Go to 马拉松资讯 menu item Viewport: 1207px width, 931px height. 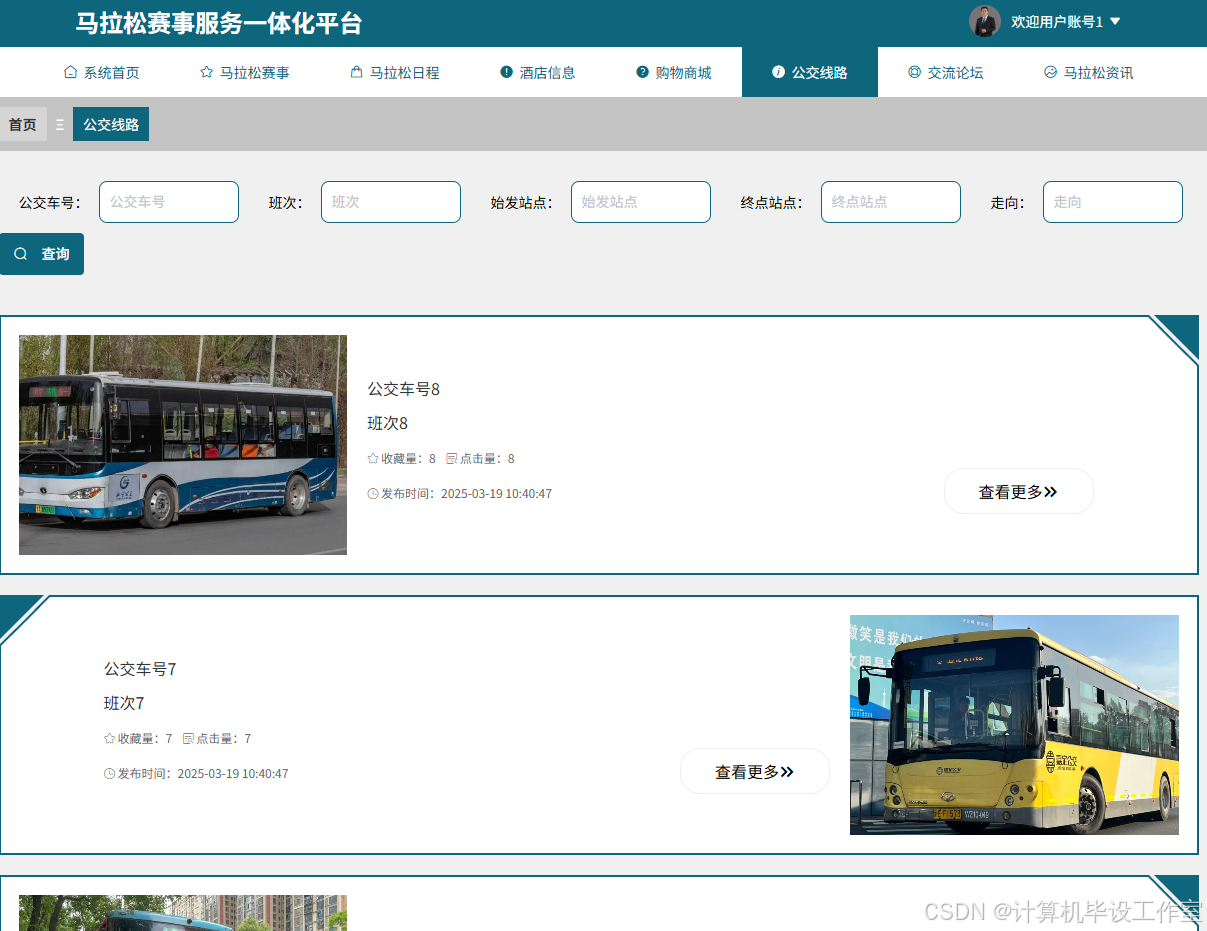(1088, 72)
